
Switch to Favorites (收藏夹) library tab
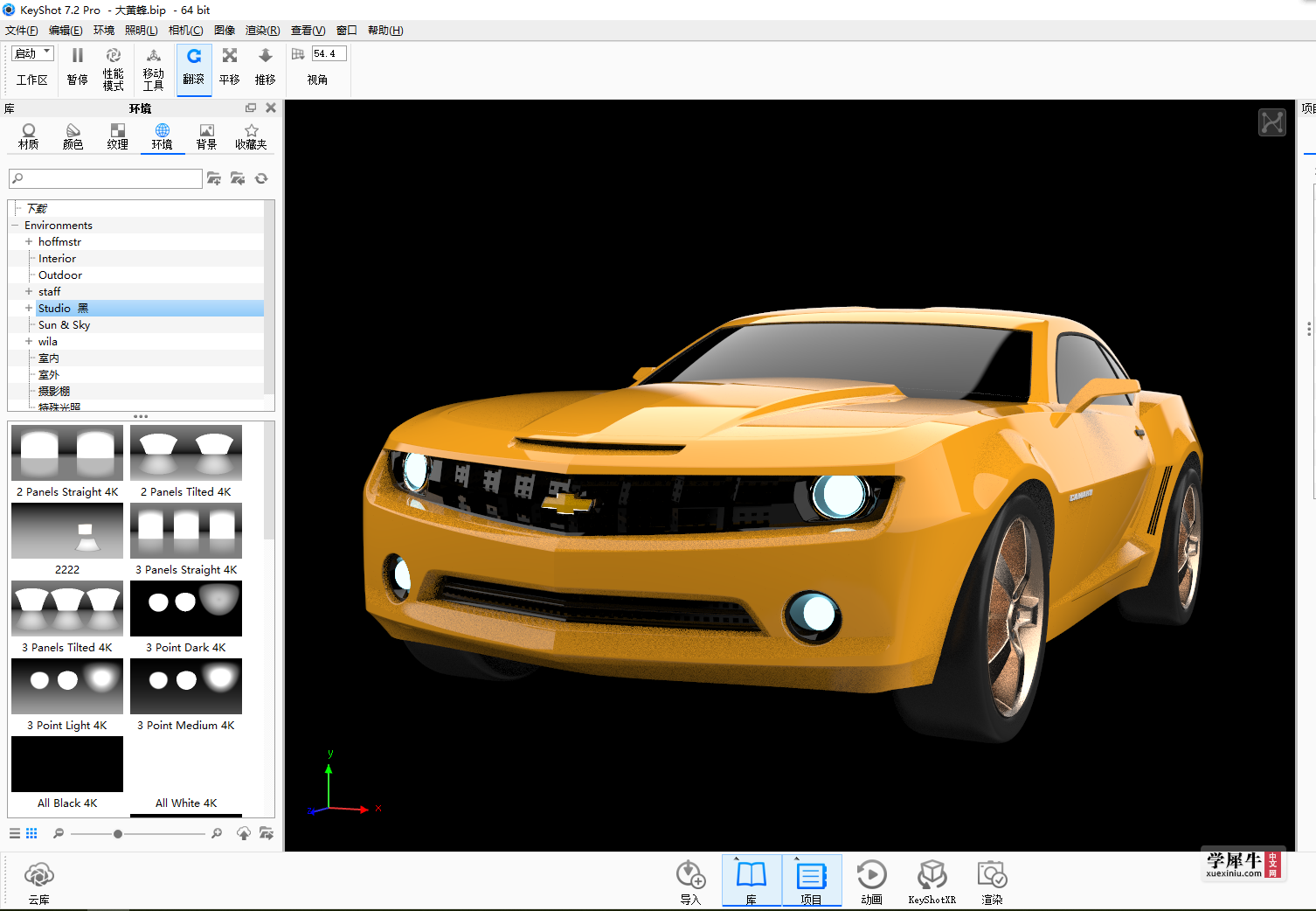click(x=251, y=136)
